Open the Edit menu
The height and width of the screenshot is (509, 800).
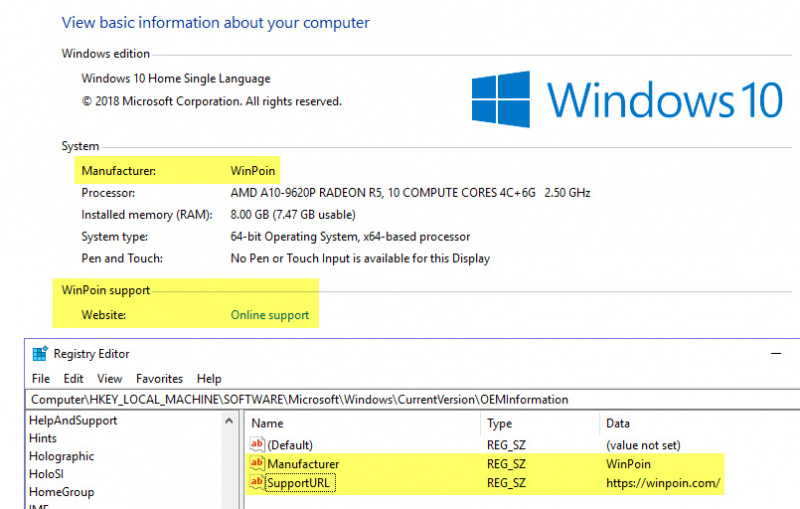pyautogui.click(x=73, y=378)
